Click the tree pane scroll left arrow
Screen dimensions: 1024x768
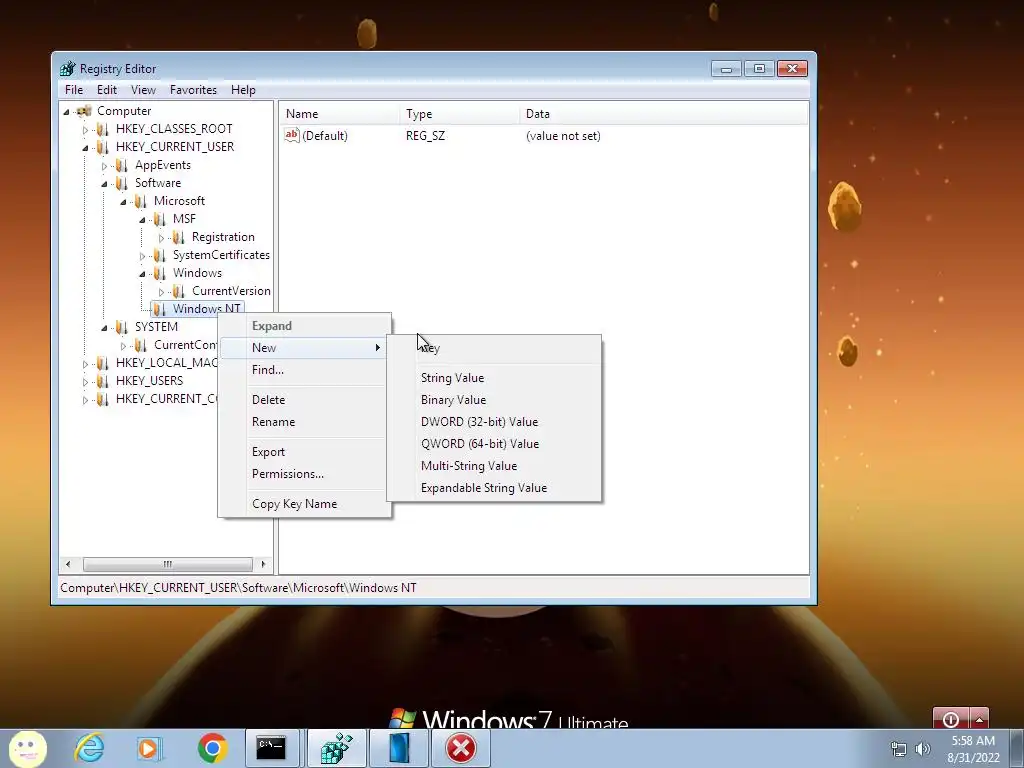coord(68,564)
